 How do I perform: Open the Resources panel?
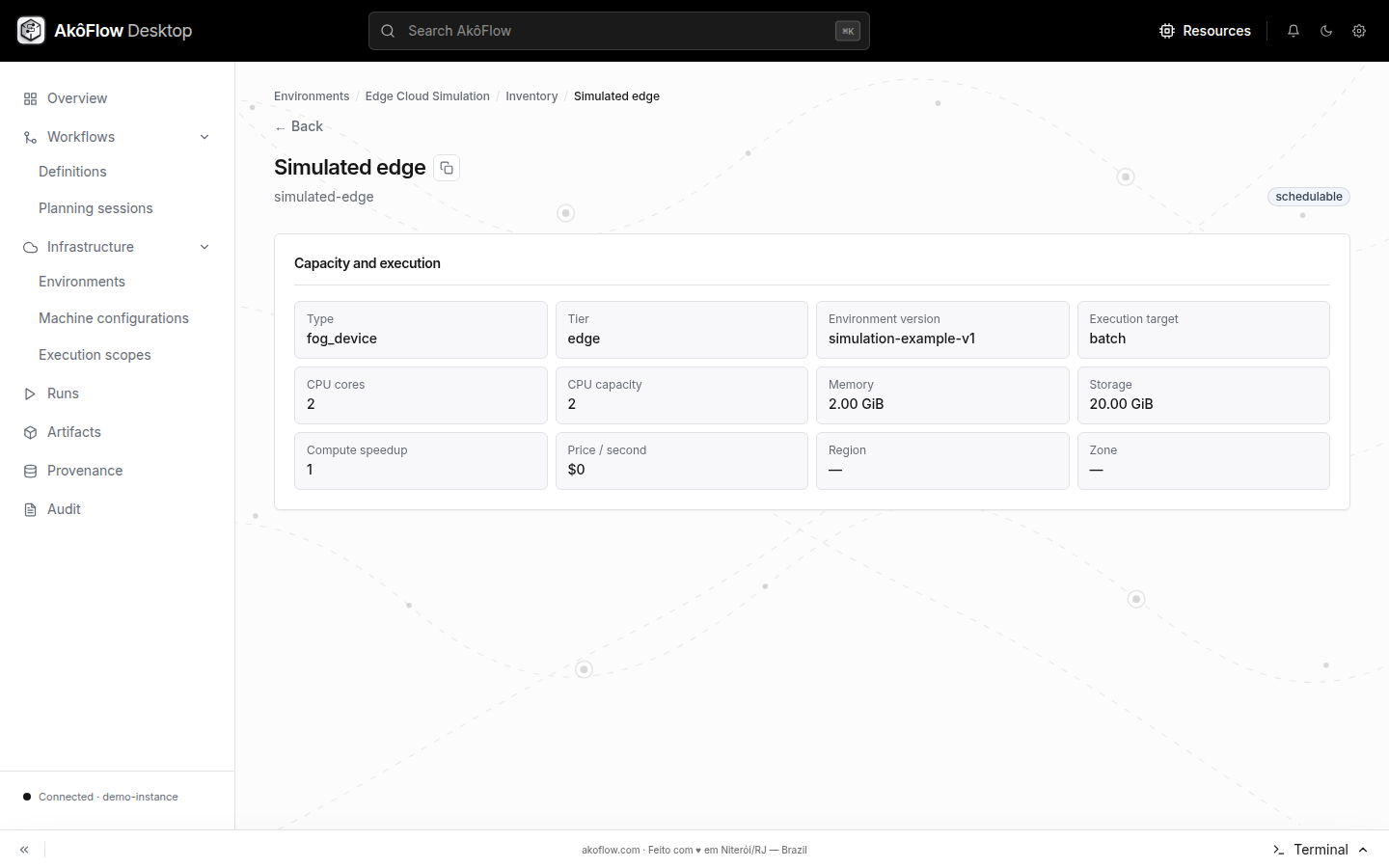[x=1205, y=31]
